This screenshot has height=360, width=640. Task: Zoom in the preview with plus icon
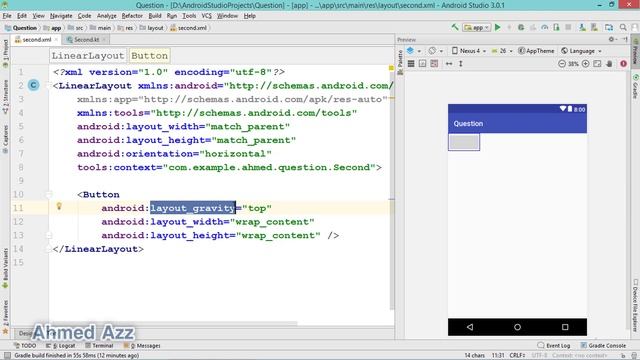pos(586,64)
